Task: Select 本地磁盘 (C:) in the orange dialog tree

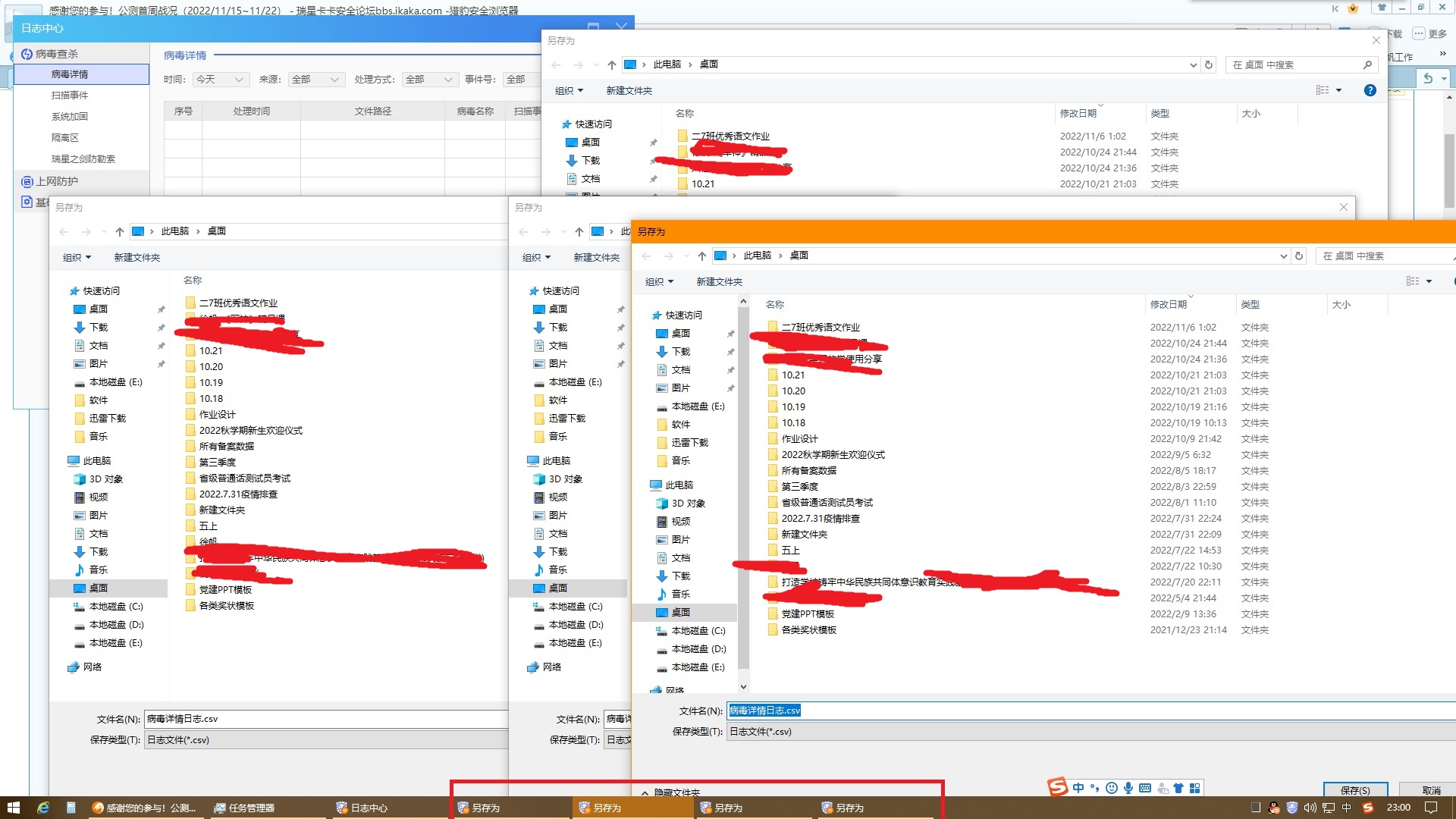Action: (x=698, y=630)
